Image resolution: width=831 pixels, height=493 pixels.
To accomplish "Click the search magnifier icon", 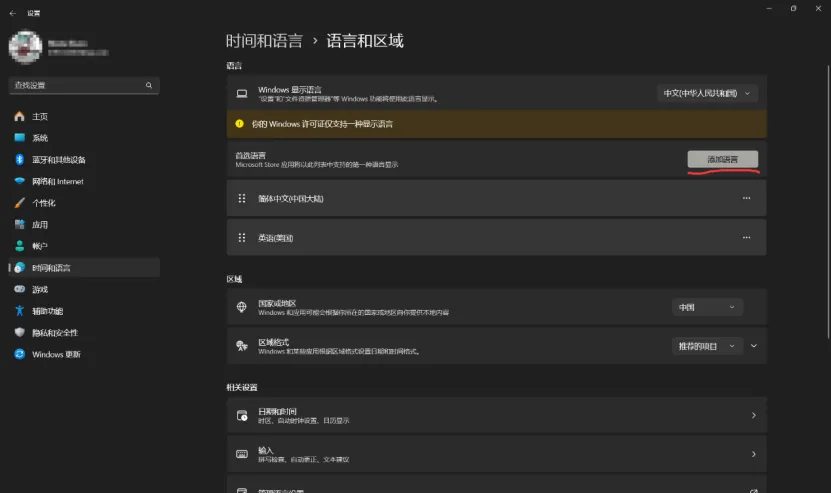I will pos(149,85).
